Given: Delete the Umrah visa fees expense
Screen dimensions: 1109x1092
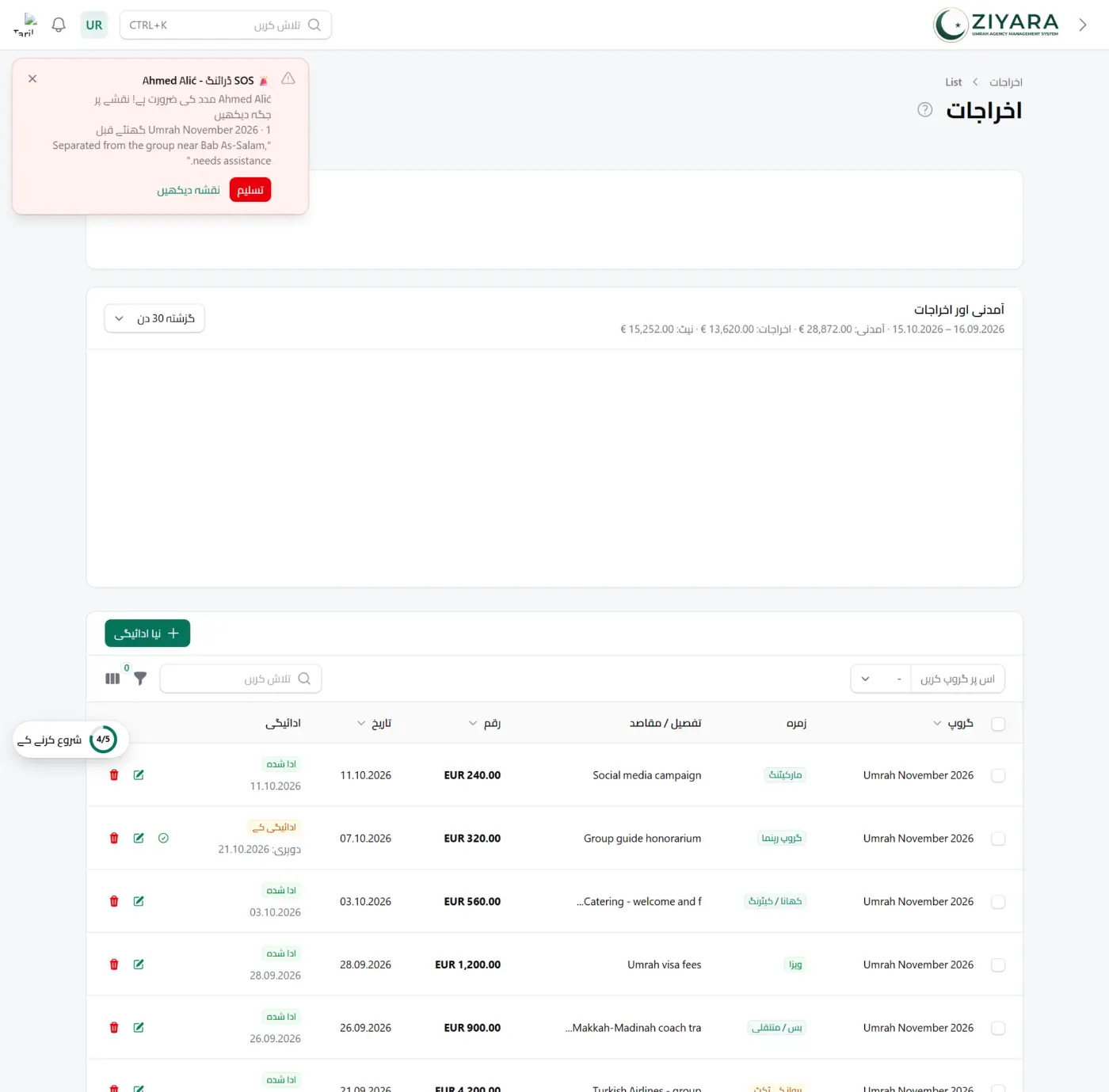Looking at the screenshot, I should 114,965.
